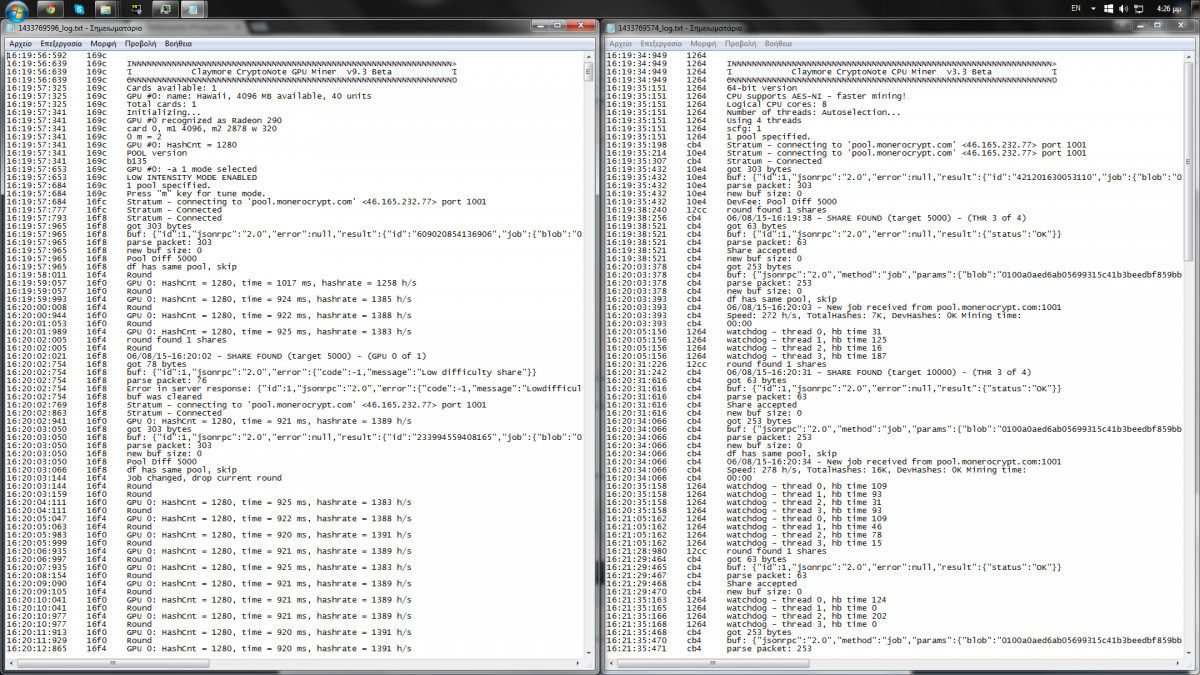Viewport: 1200px width, 675px height.
Task: Open Επεξεργασία menu in 1433769596_log.txt window
Action: (x=61, y=44)
